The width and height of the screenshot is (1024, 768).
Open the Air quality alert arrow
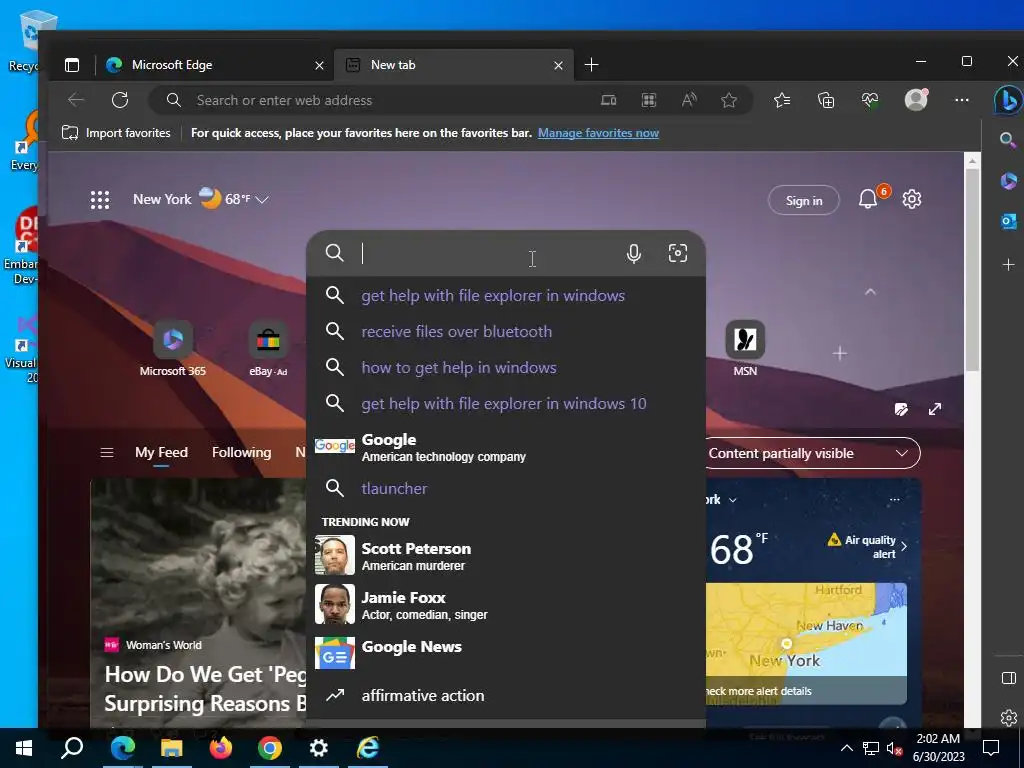[x=904, y=547]
